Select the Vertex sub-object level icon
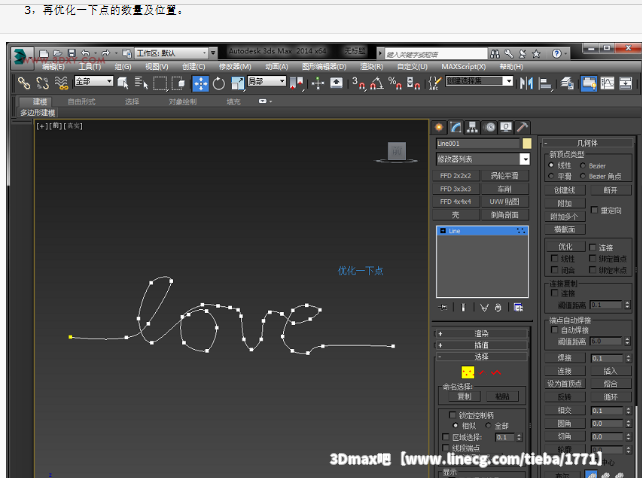Image resolution: width=642 pixels, height=478 pixels. pyautogui.click(x=468, y=372)
